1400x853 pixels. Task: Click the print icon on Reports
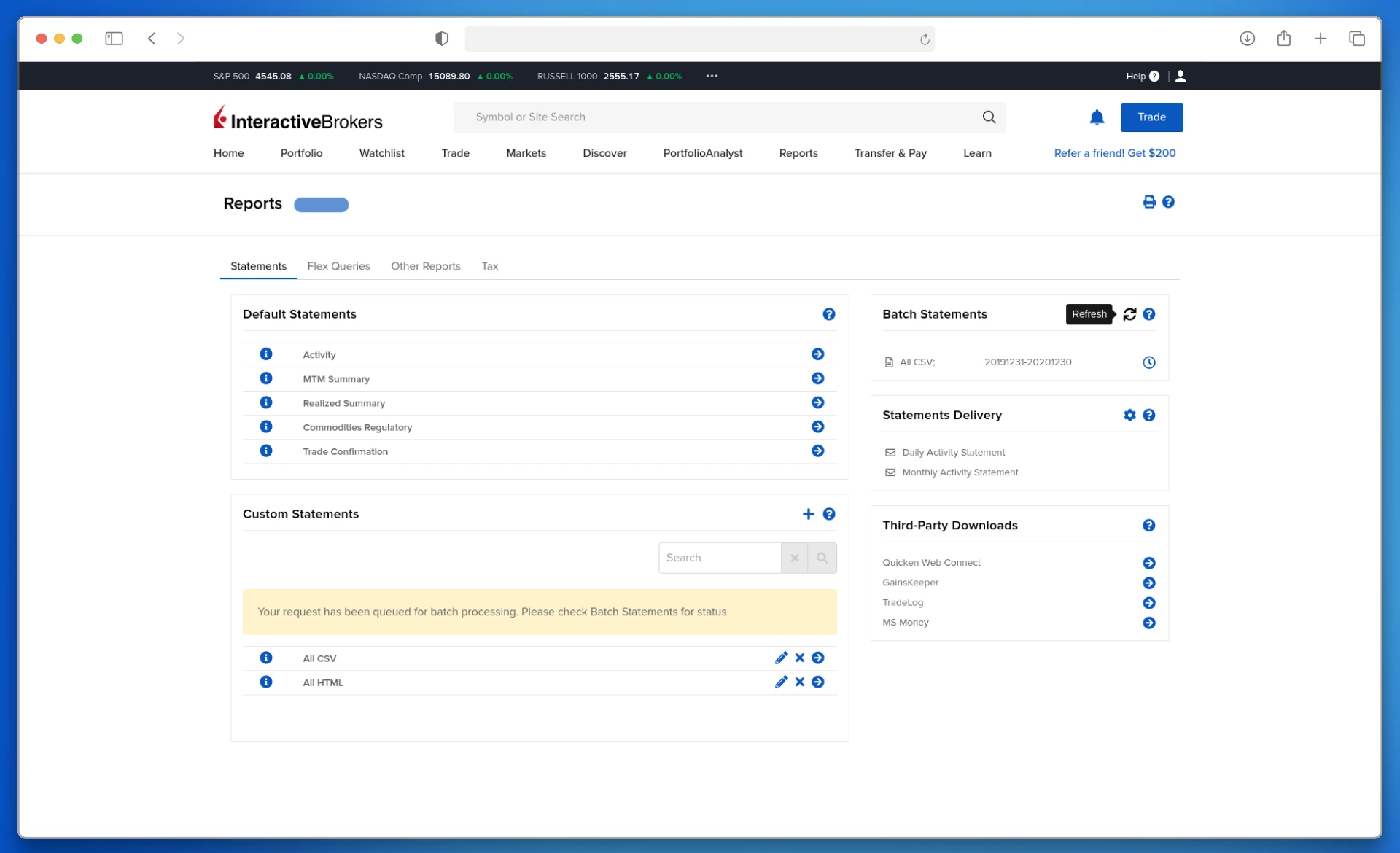[x=1149, y=202]
